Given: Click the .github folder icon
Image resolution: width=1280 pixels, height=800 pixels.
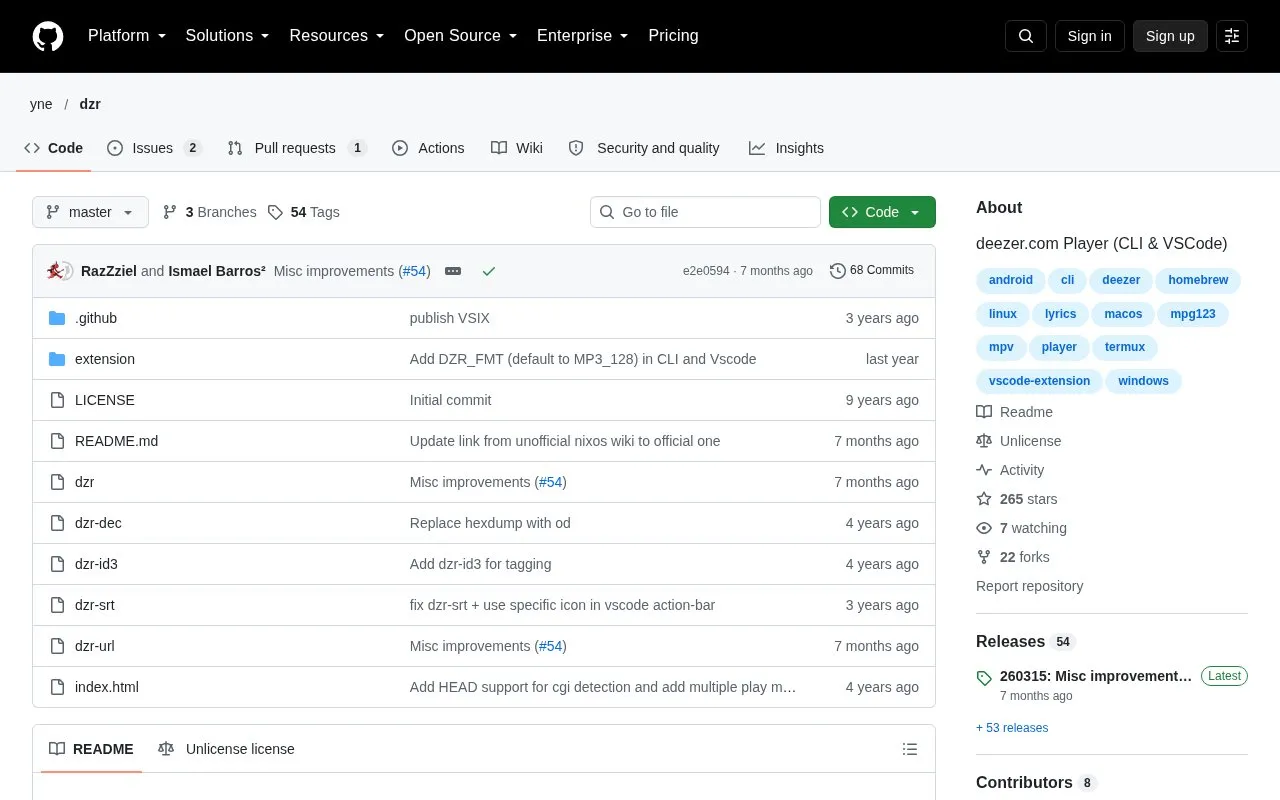Looking at the screenshot, I should pos(57,318).
